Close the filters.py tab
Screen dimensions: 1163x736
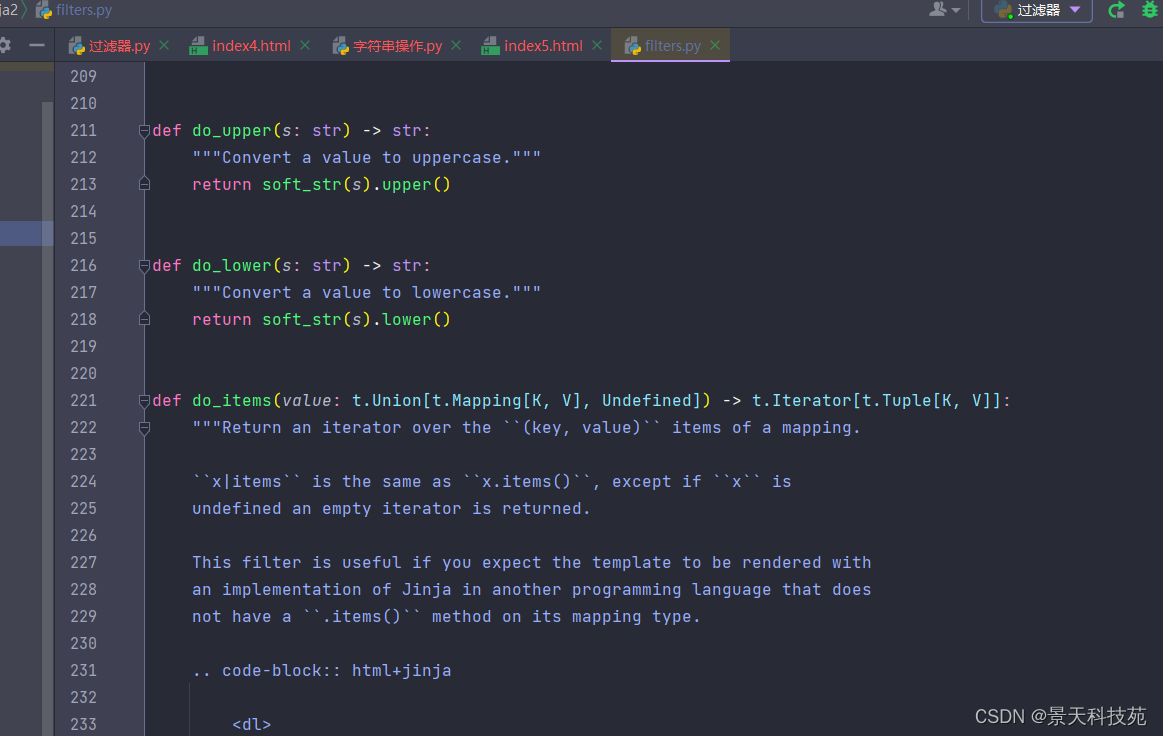point(715,46)
